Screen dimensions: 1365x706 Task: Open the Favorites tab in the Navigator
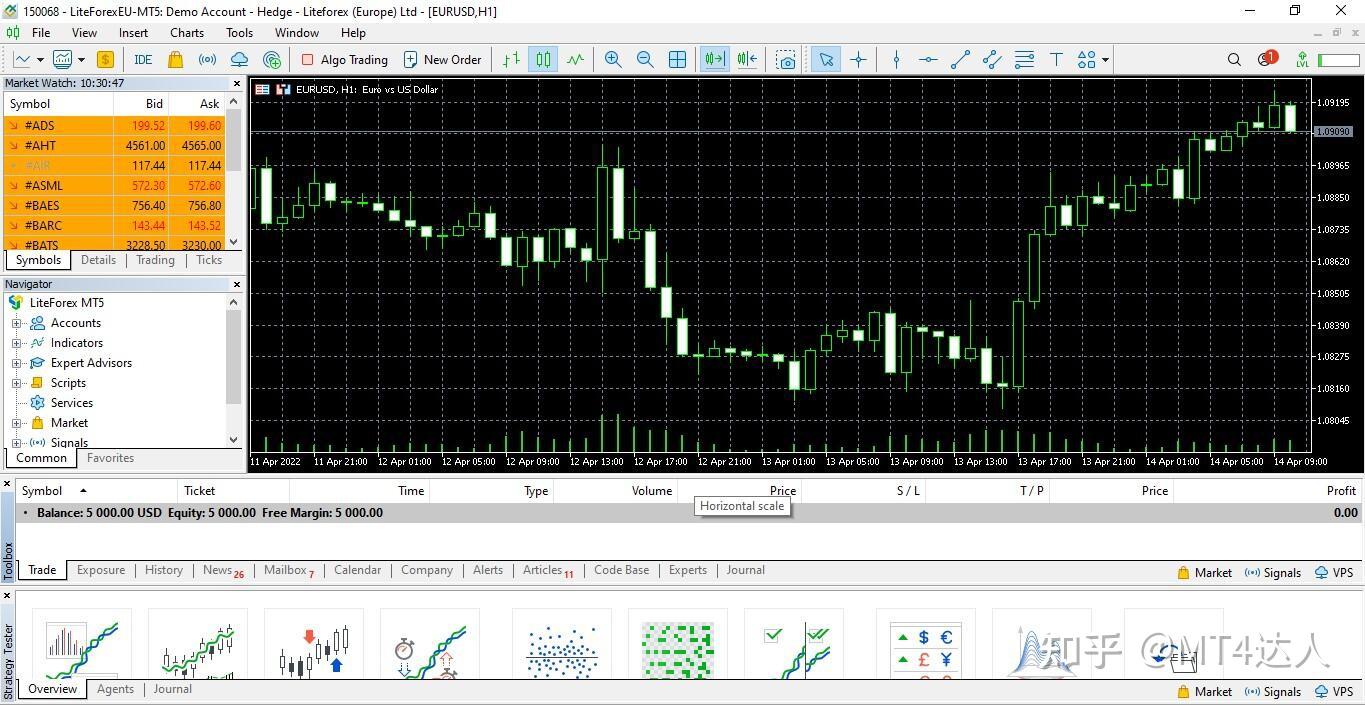tap(110, 458)
